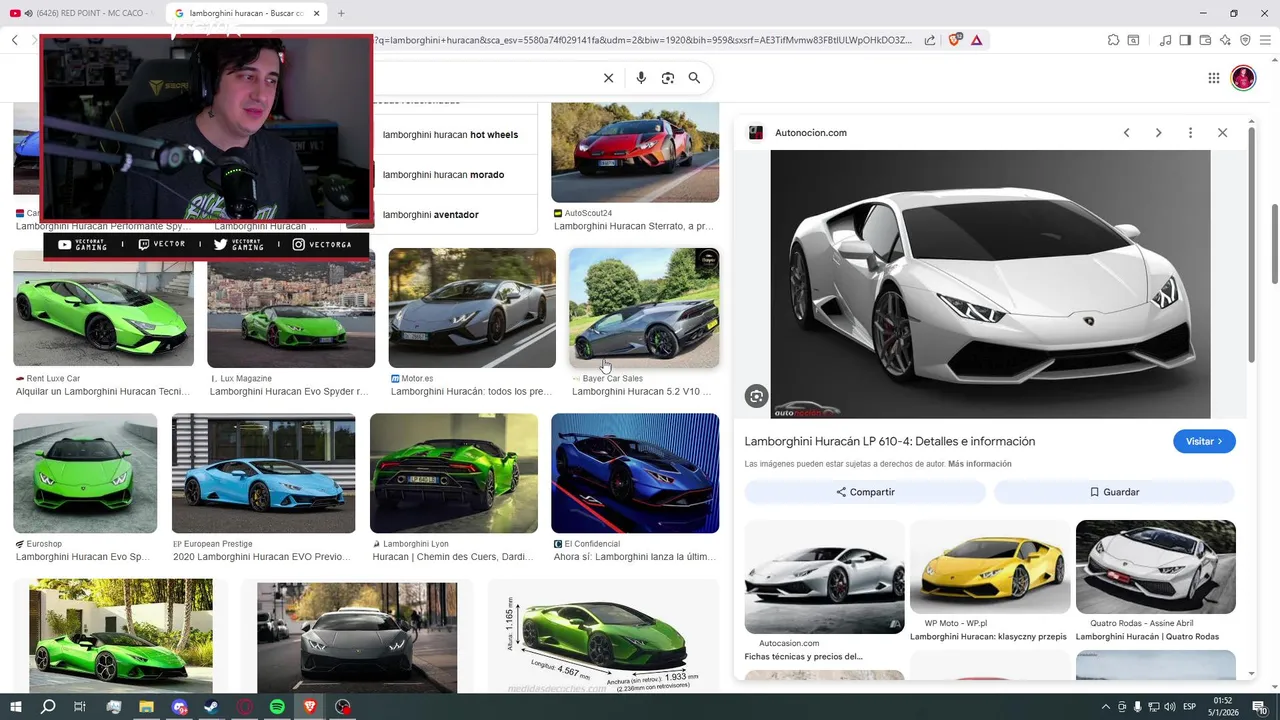
Task: Select suggestion lamborghini huracan morado
Action: pos(443,175)
